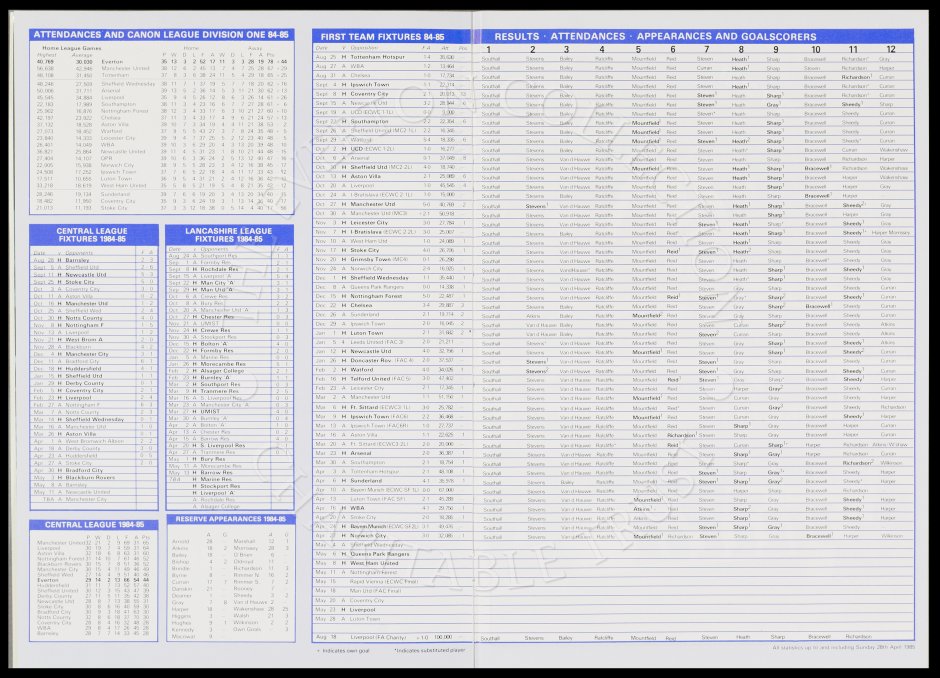Click 'Home League Games' in the attendances table
The width and height of the screenshot is (940, 678).
(x=71, y=48)
